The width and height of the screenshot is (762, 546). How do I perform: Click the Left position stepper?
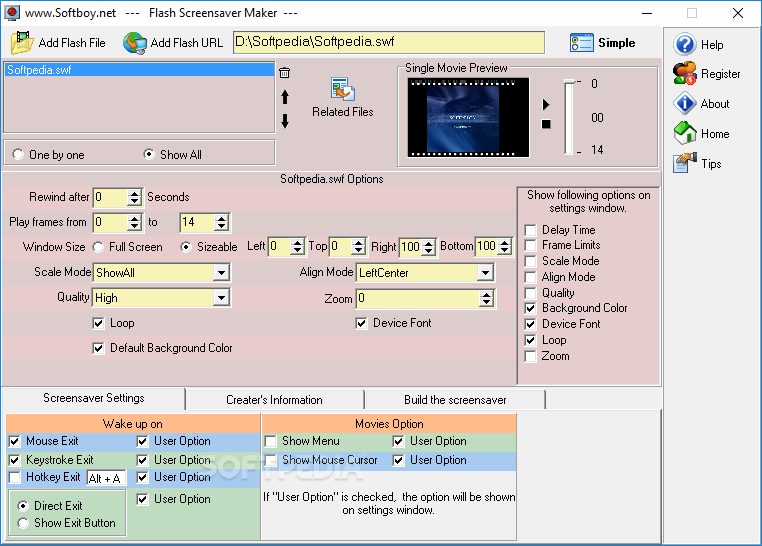pos(297,247)
